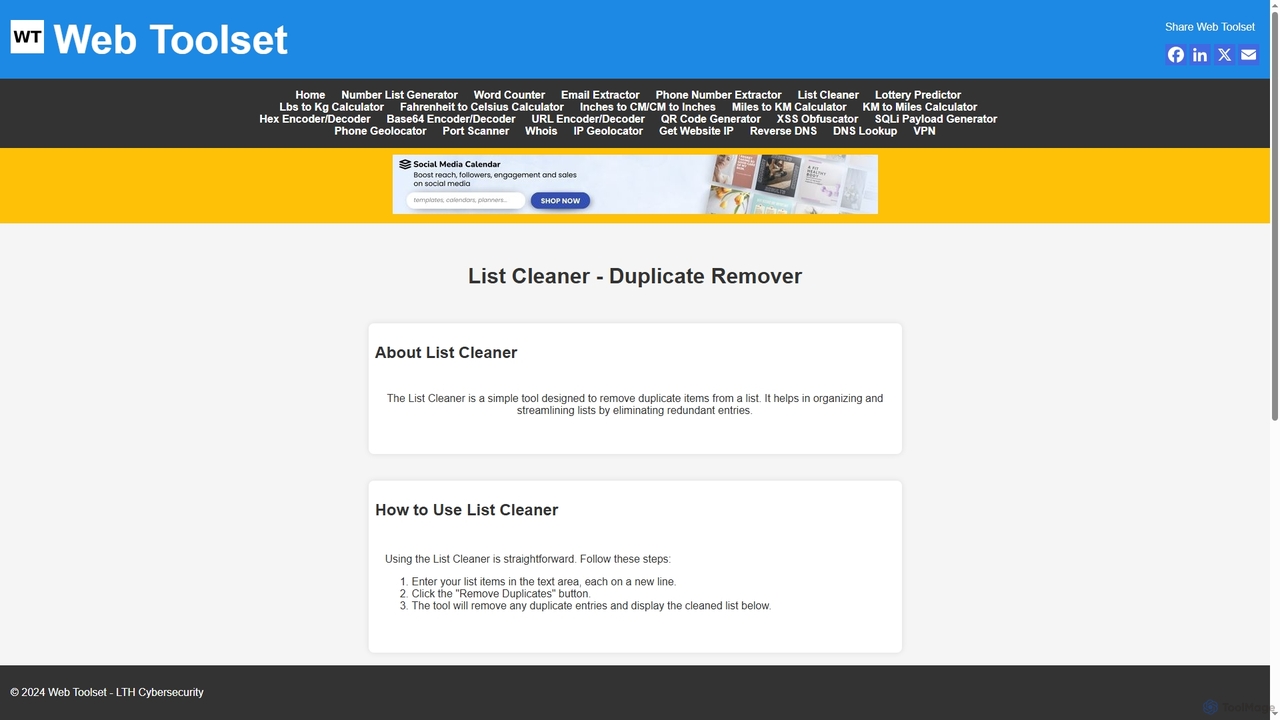Viewport: 1280px width, 720px height.
Task: Open the Whois lookup tool
Action: 541,131
